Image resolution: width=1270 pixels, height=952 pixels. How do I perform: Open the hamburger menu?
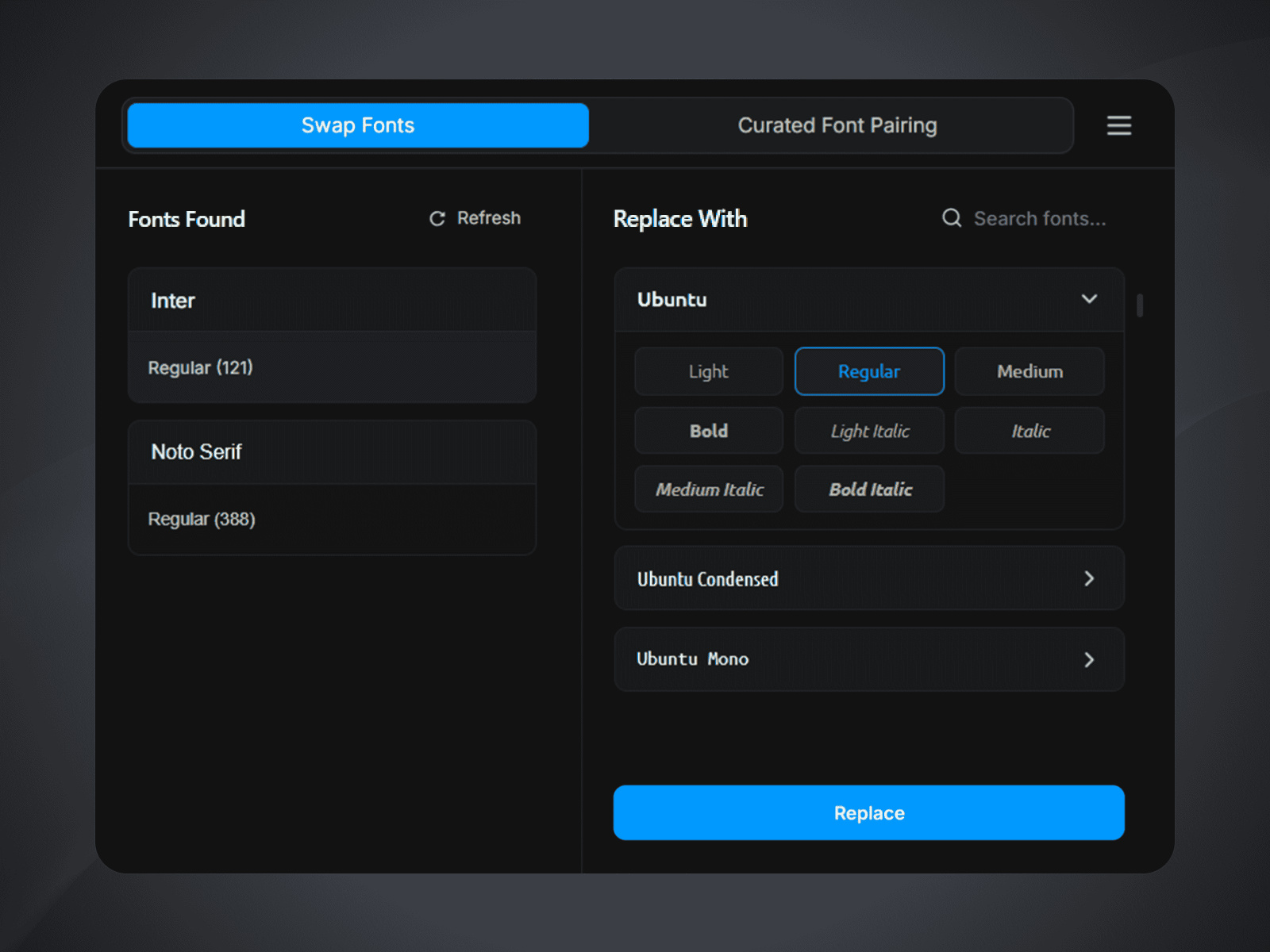1119,125
